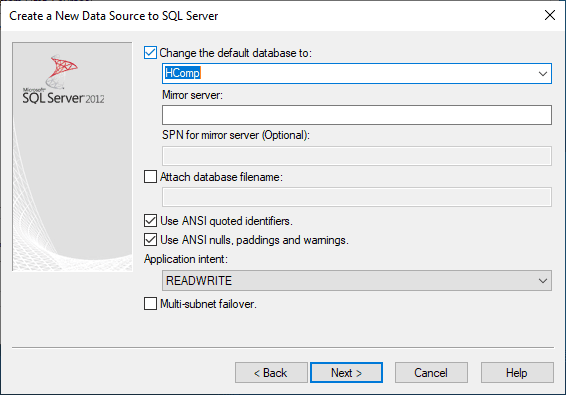The image size is (566, 395).
Task: Open Help for this dialog
Action: (517, 373)
